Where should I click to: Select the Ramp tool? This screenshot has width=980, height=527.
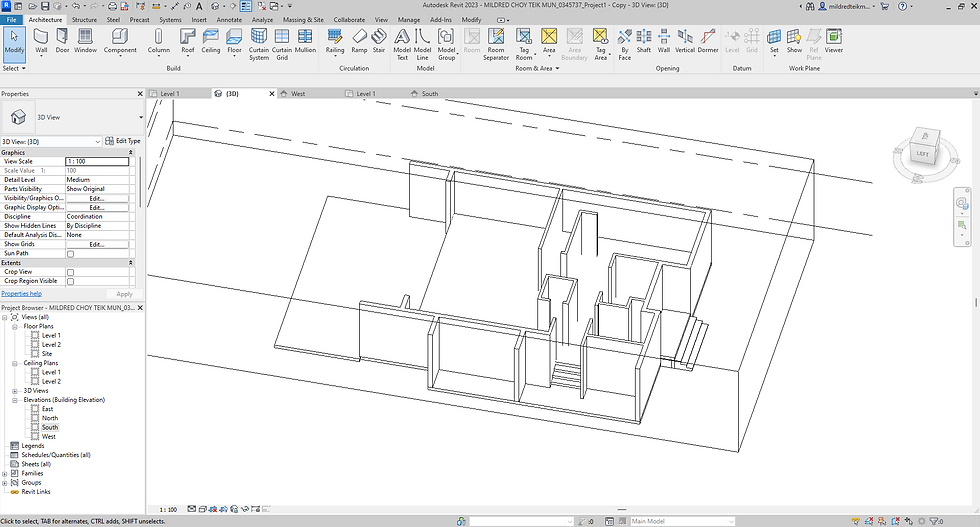click(x=359, y=41)
